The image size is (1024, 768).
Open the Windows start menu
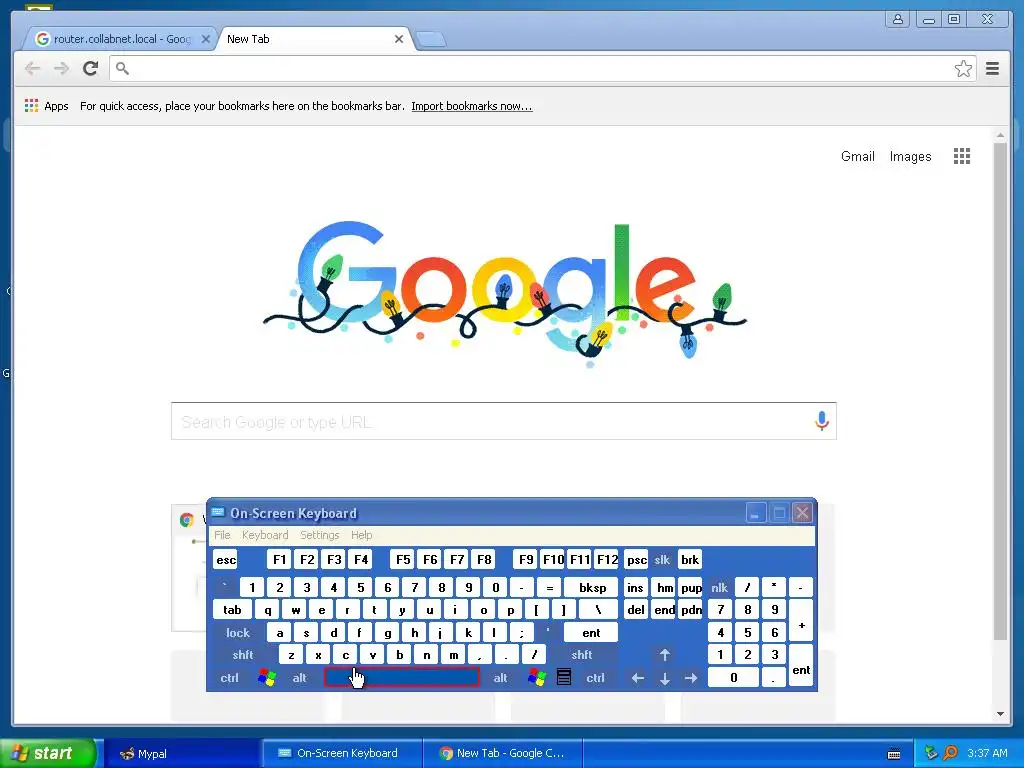pos(48,753)
